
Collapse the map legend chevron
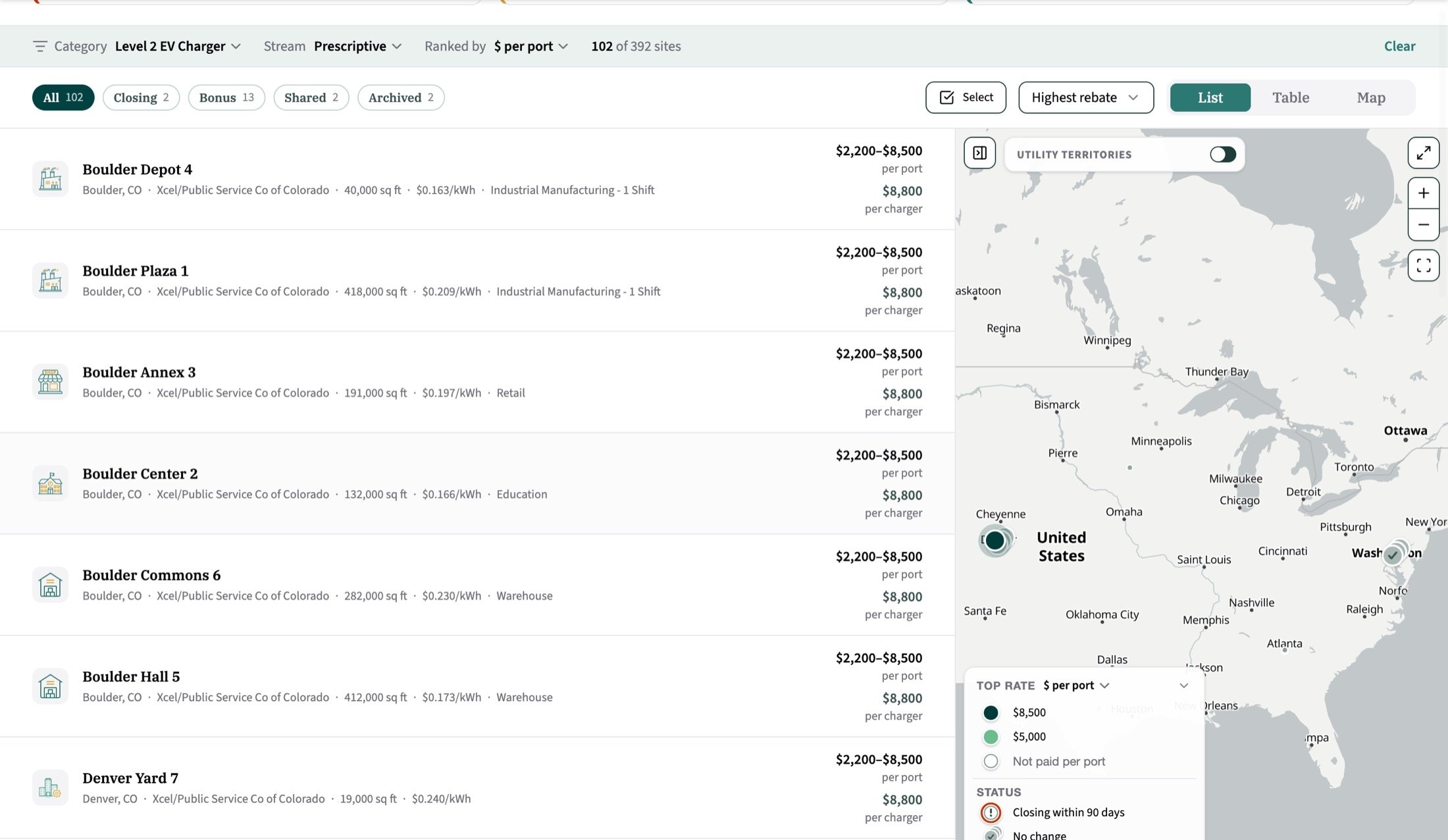coord(1183,685)
